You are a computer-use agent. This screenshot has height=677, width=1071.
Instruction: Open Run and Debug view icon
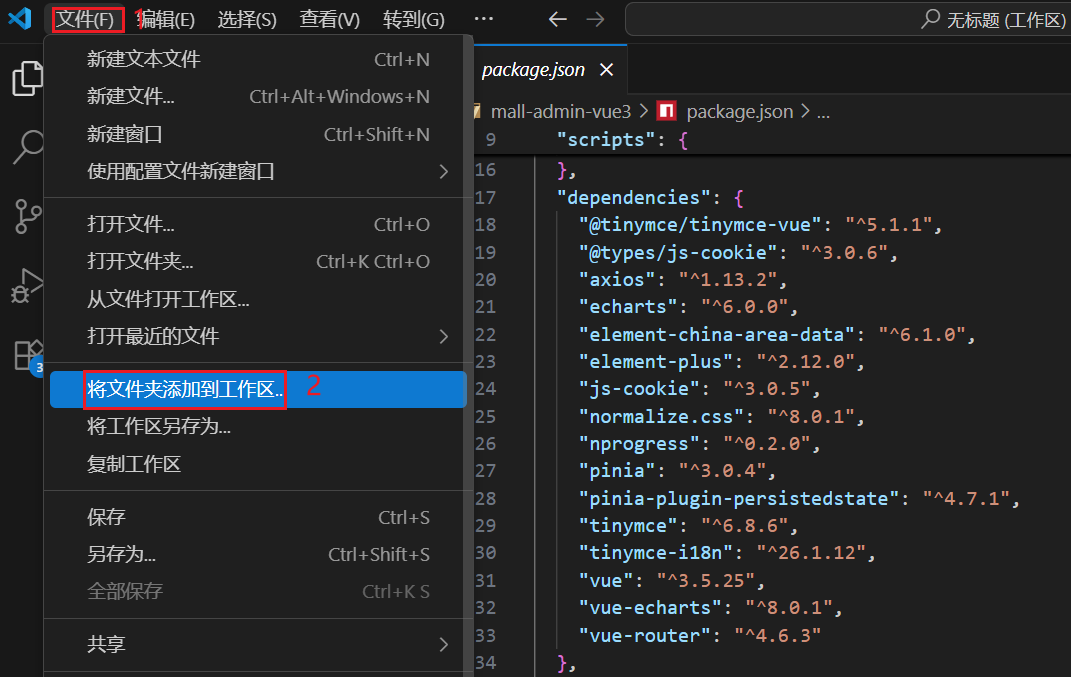(x=27, y=285)
